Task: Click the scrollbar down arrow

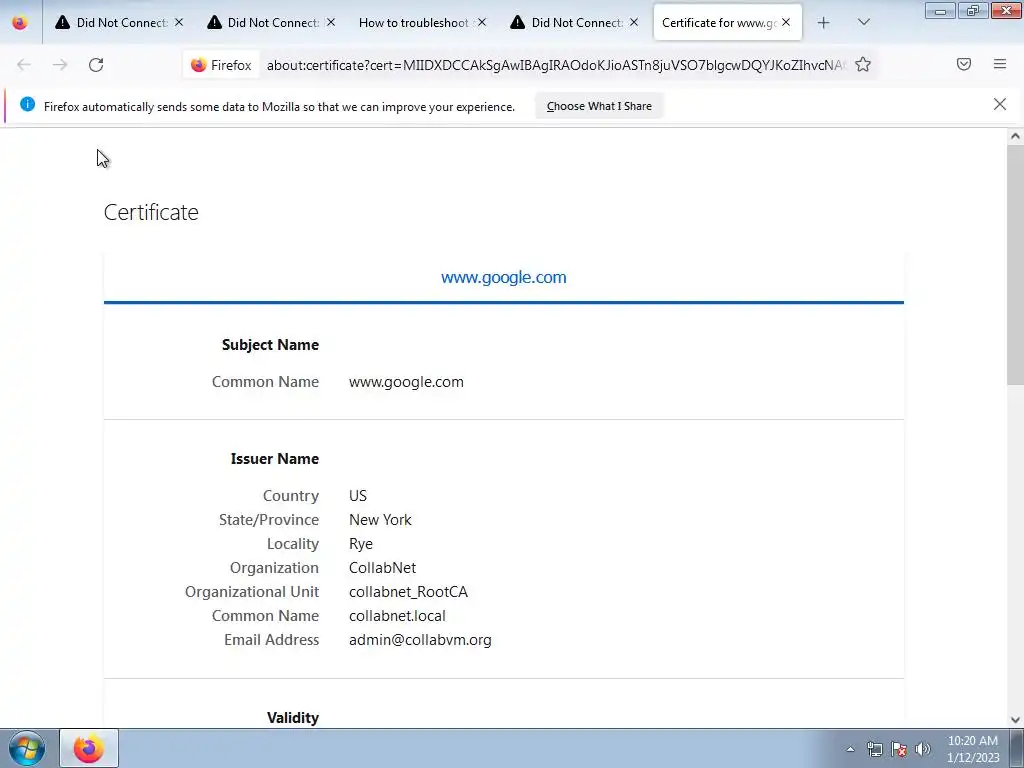Action: click(x=1015, y=720)
